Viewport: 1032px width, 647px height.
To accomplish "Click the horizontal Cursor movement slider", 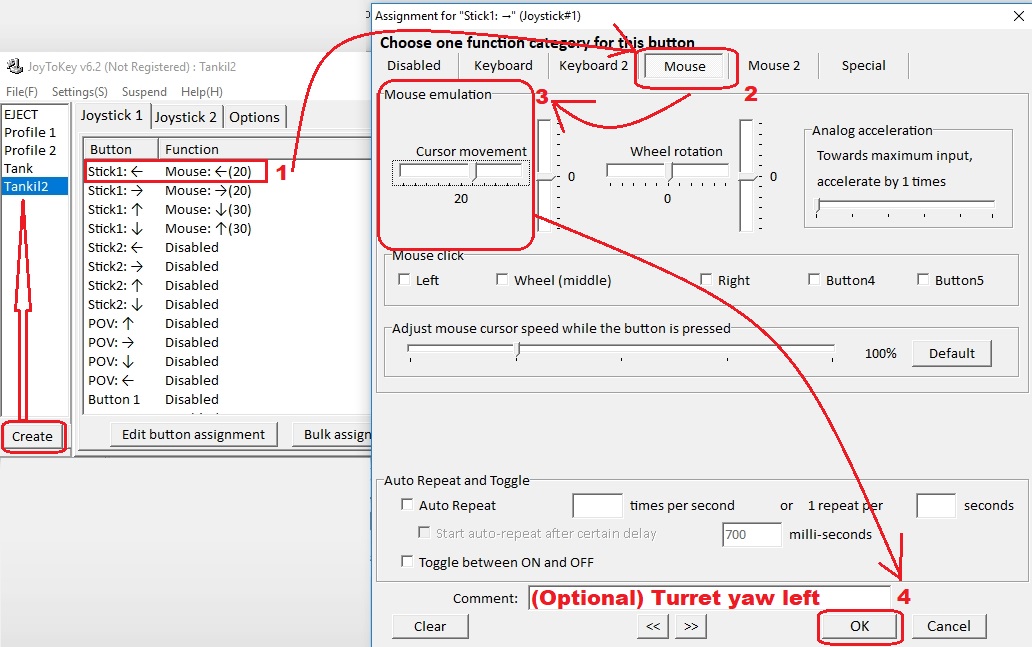I will click(x=461, y=173).
